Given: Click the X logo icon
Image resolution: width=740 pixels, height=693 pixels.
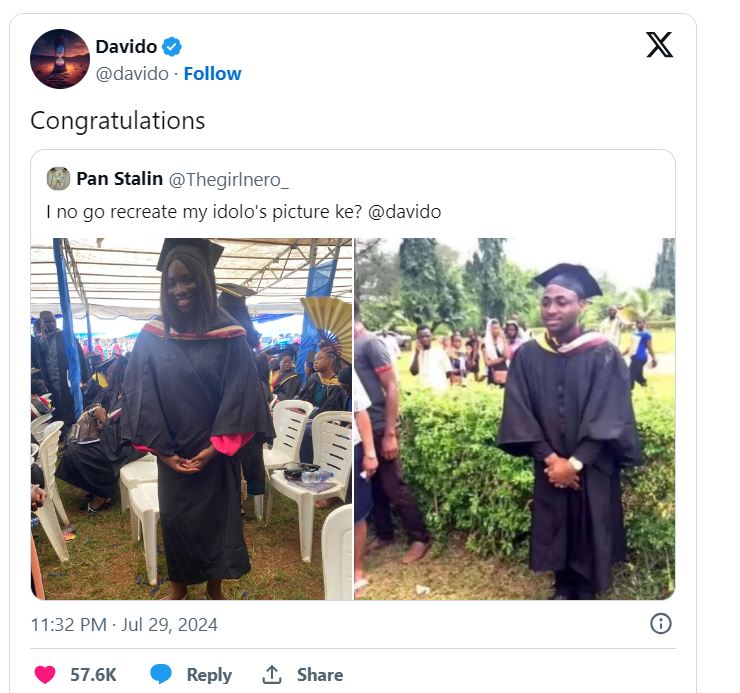Looking at the screenshot, I should coord(659,45).
